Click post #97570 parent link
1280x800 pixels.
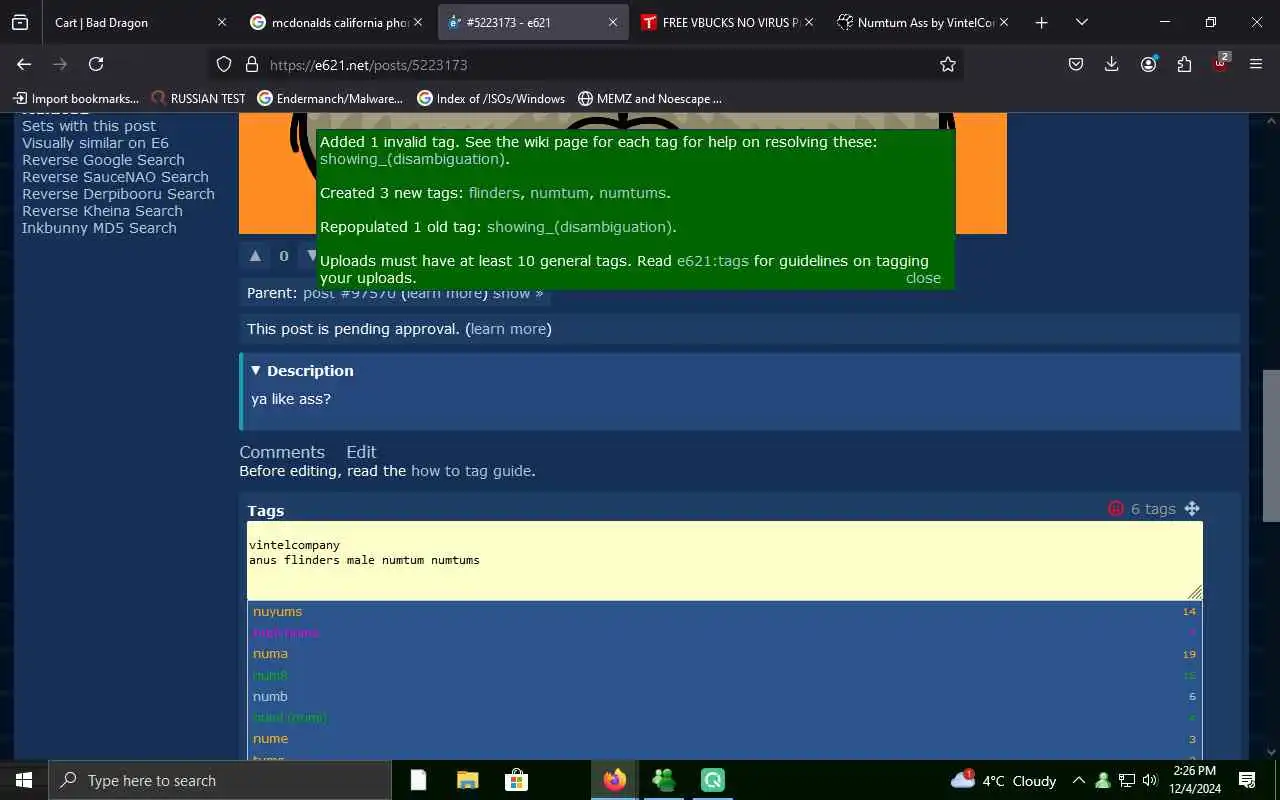click(x=350, y=293)
